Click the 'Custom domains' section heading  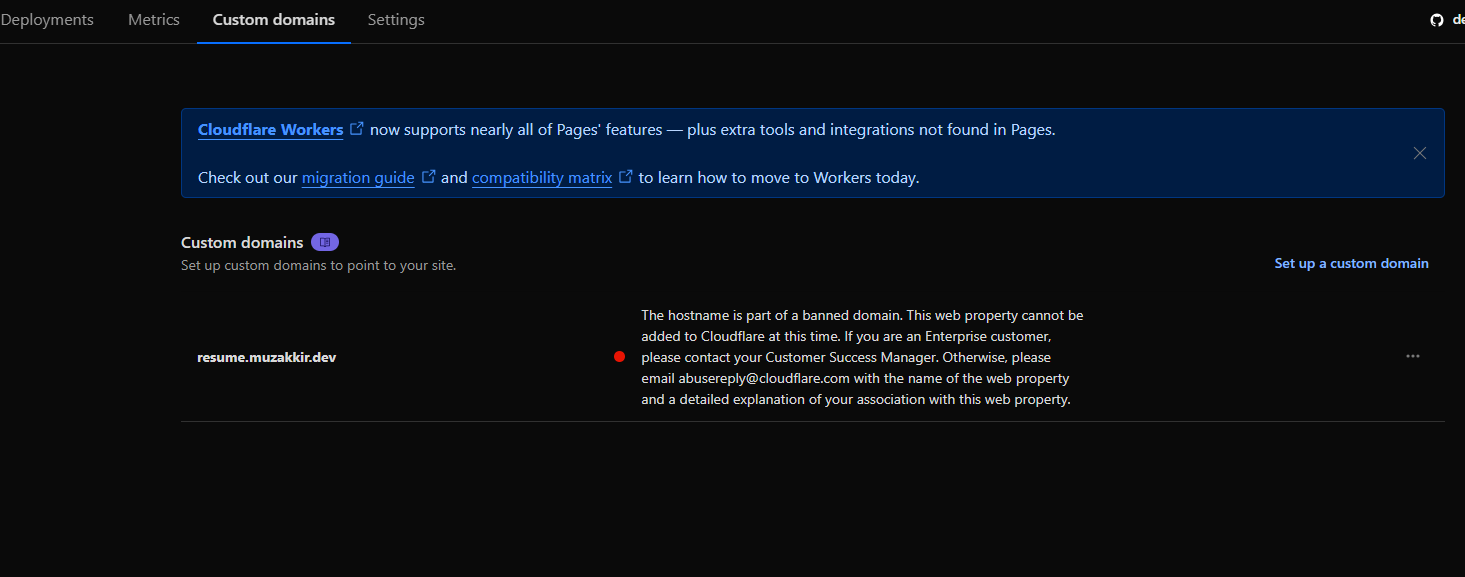(x=242, y=243)
